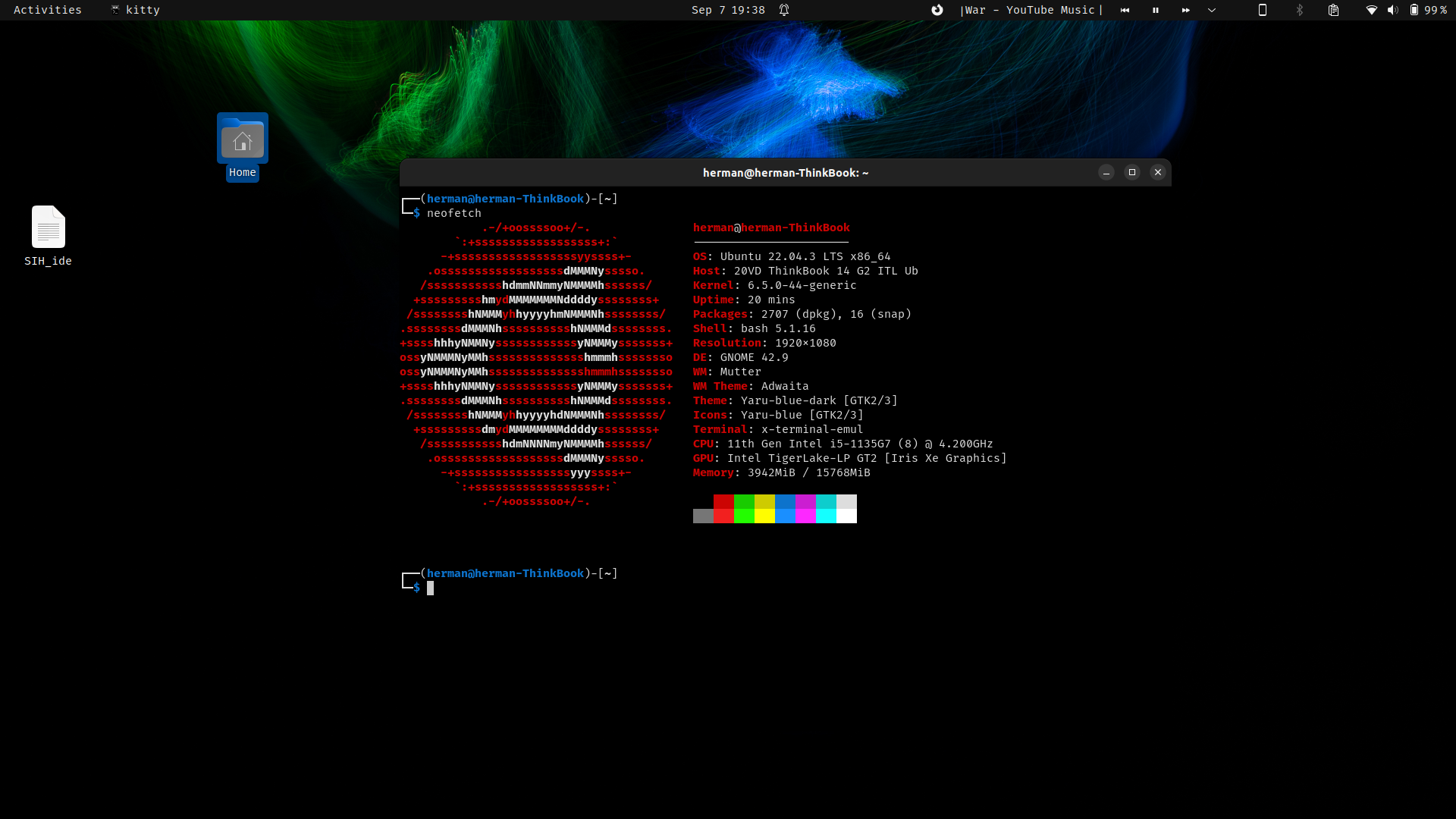Click the War - YouTube Music track label
The width and height of the screenshot is (1456, 819).
point(1030,10)
